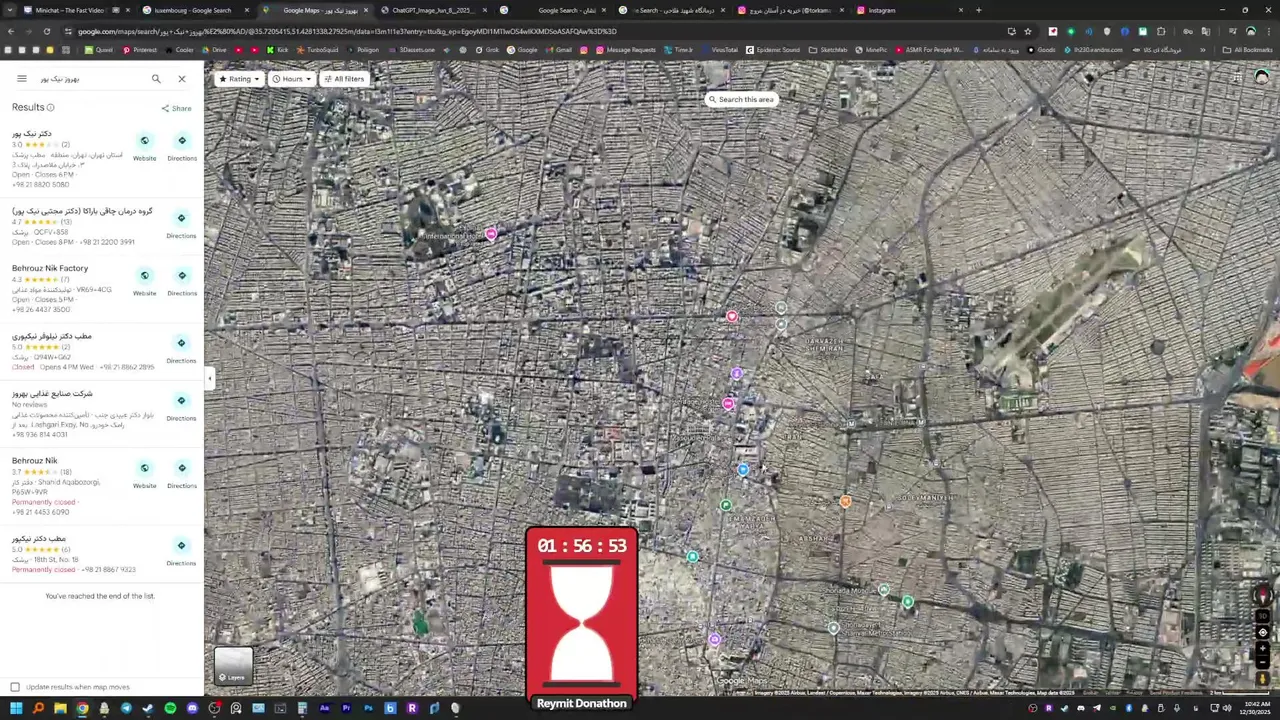This screenshot has width=1280, height=720.
Task: Click the orange map pin marker
Action: click(x=845, y=501)
